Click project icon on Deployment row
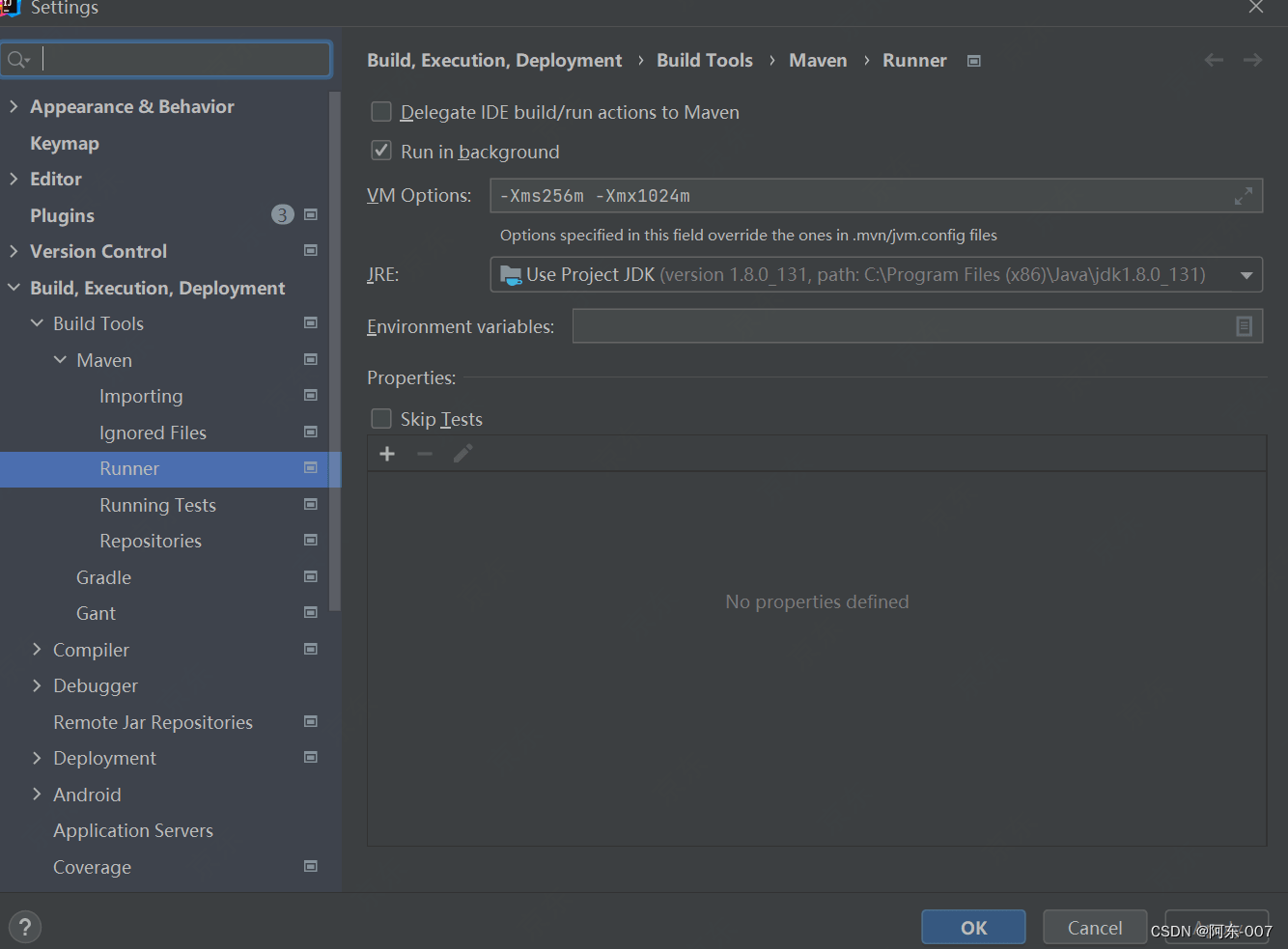 [x=311, y=757]
